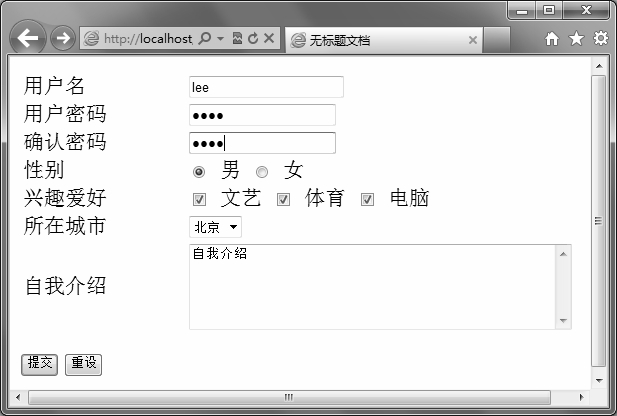Select the 女 radio button
This screenshot has height=416, width=617.
(262, 172)
